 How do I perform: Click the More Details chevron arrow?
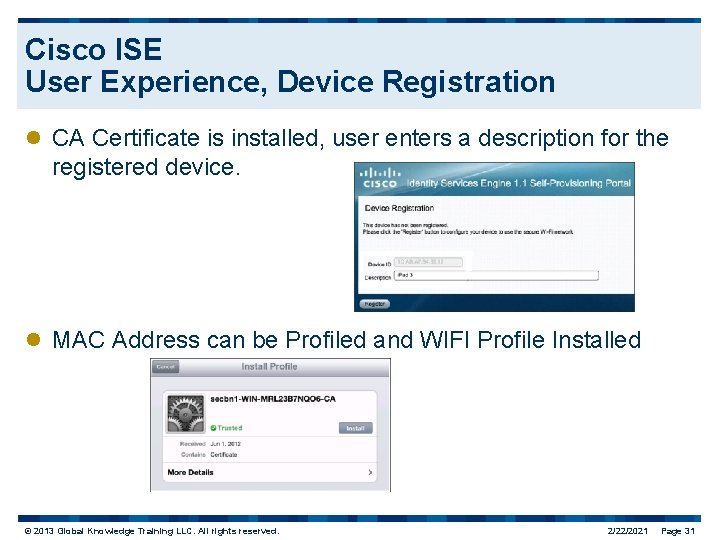click(x=370, y=472)
